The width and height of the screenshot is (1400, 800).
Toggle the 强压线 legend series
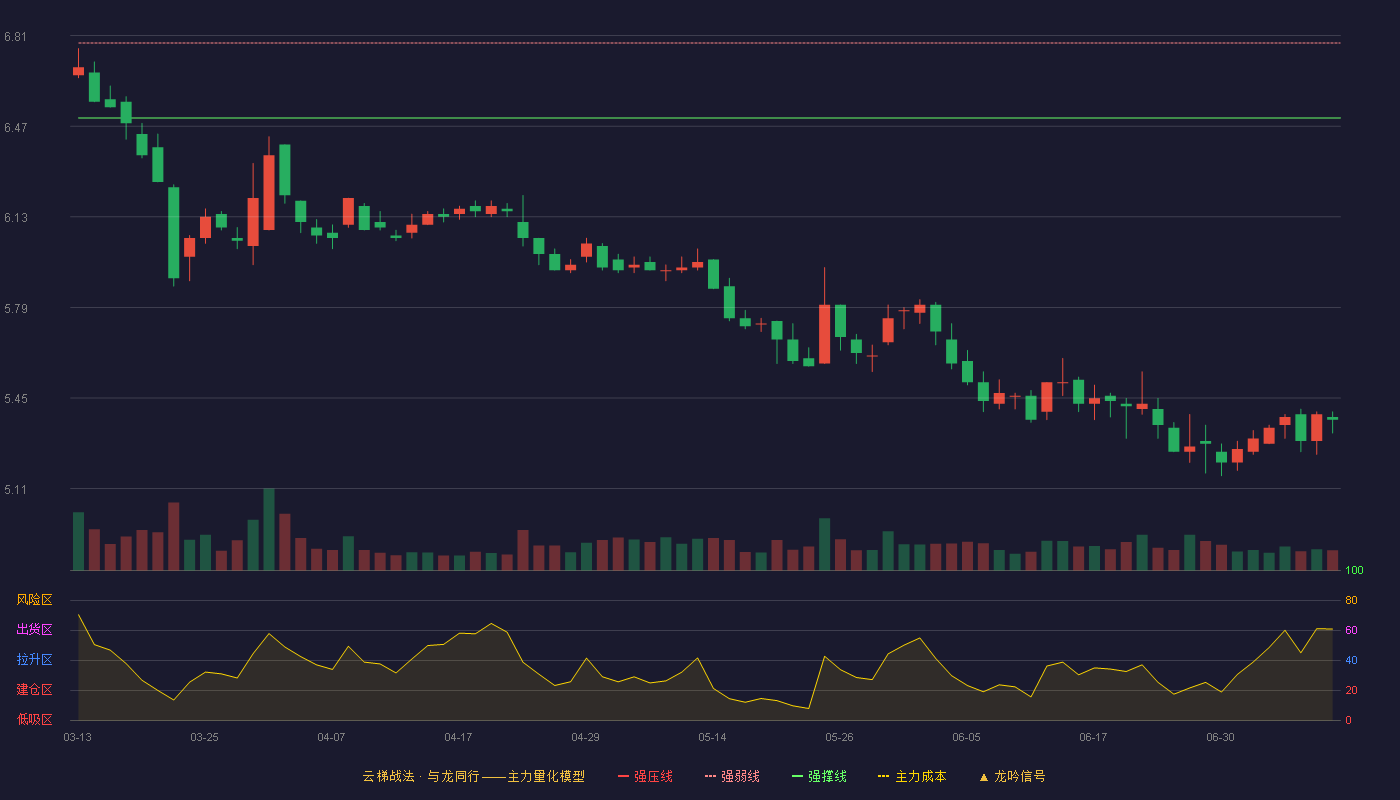point(645,776)
